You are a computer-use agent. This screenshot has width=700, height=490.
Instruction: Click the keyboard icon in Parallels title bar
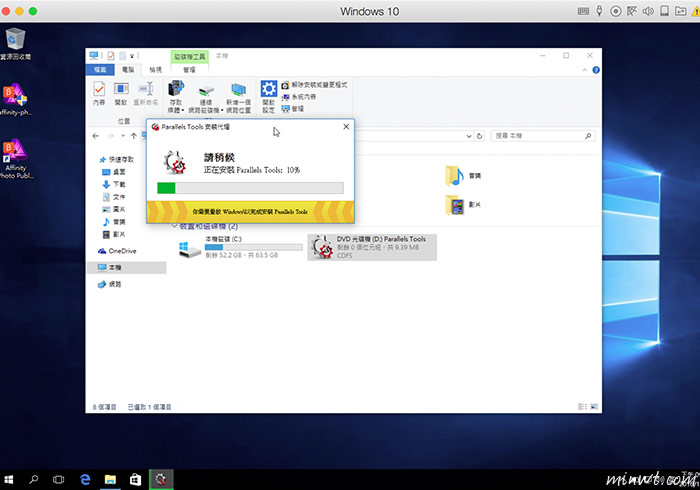point(583,11)
